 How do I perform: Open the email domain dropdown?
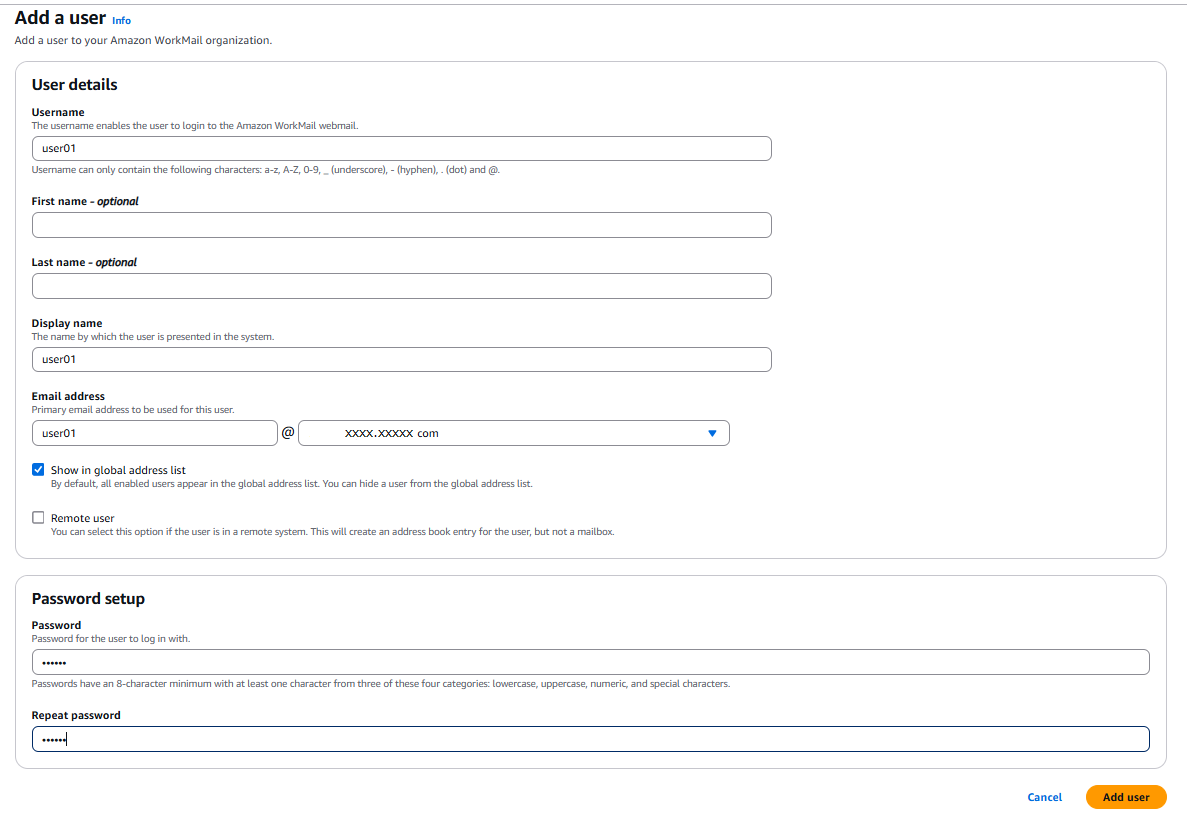[513, 433]
